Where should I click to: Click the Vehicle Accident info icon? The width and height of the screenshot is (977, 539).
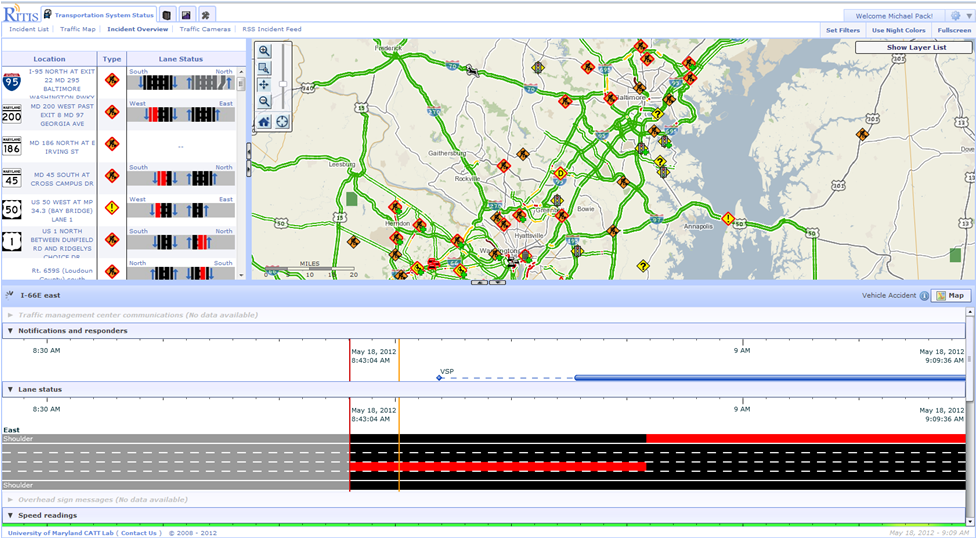[924, 296]
